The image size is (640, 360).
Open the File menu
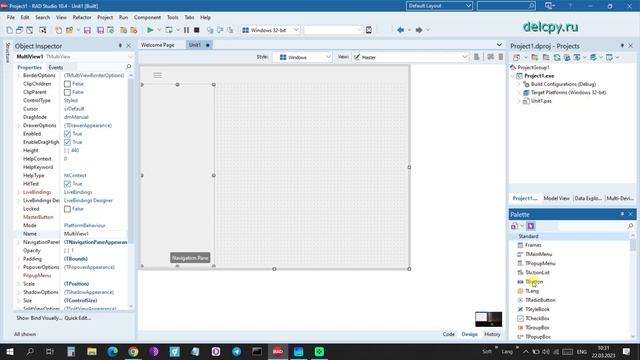click(11, 18)
